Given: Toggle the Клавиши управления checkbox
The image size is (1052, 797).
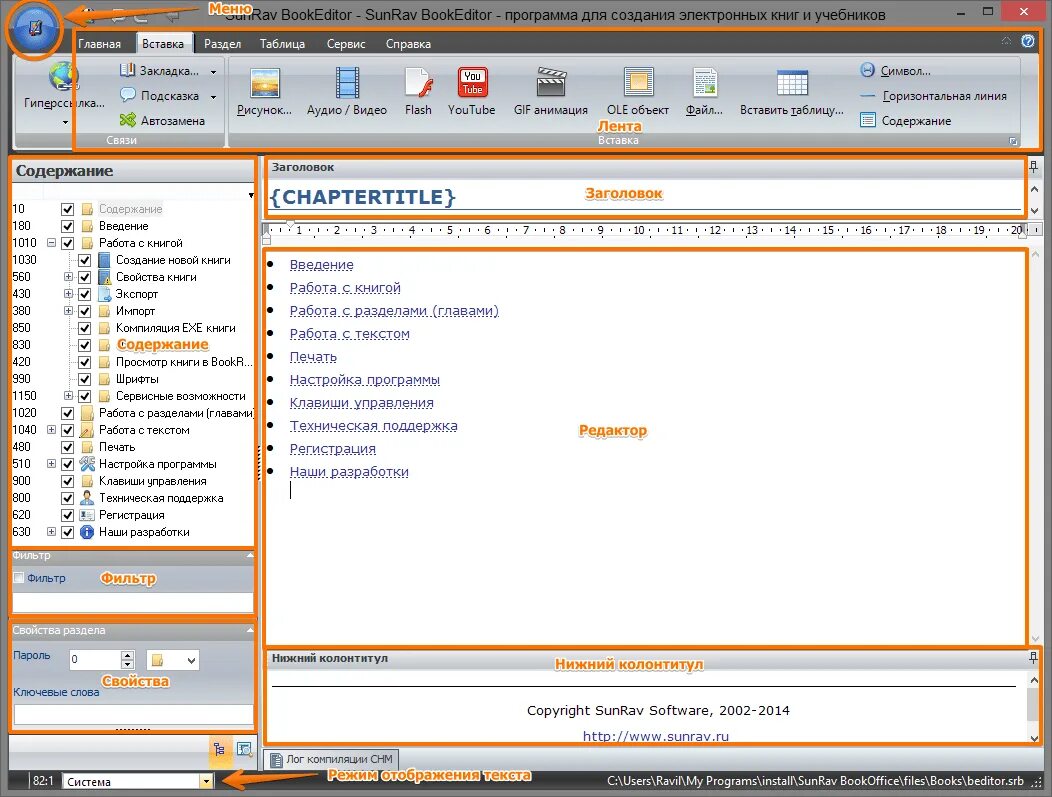Looking at the screenshot, I should coord(67,481).
